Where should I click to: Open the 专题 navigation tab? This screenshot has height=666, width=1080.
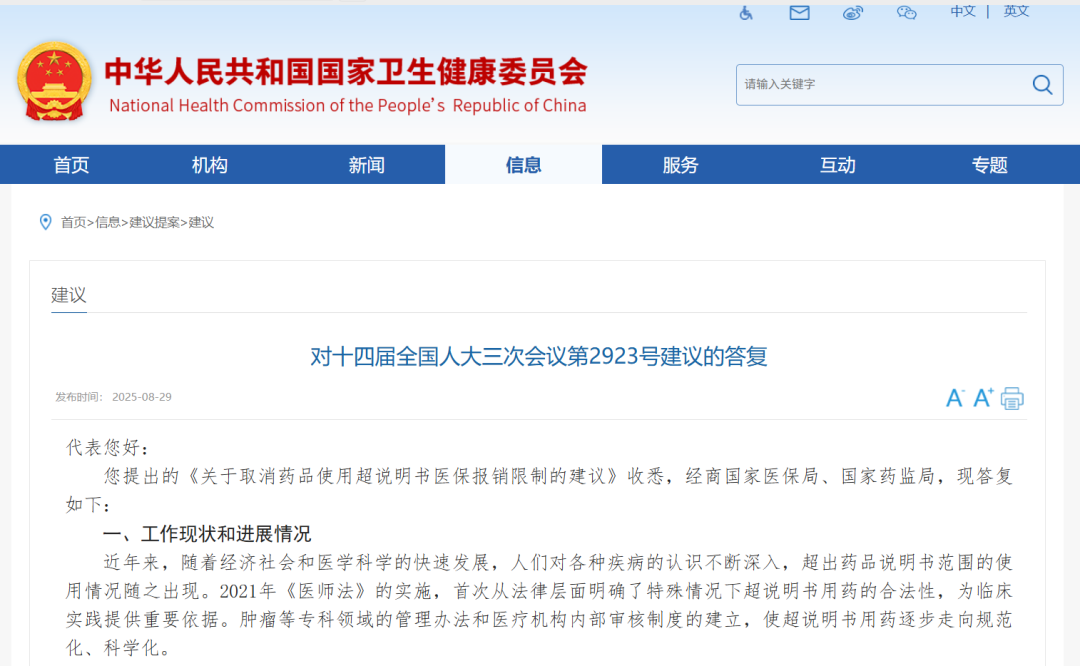coord(989,165)
